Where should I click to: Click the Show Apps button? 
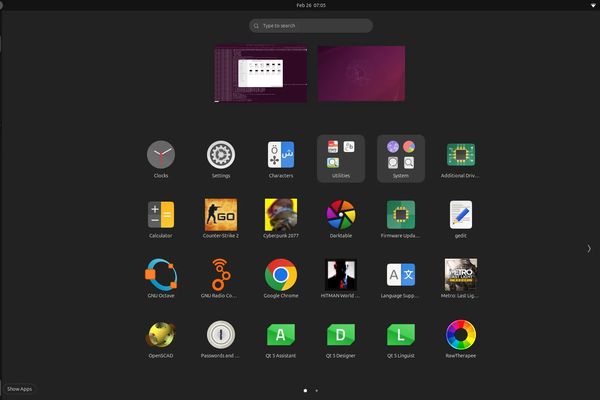click(x=19, y=389)
